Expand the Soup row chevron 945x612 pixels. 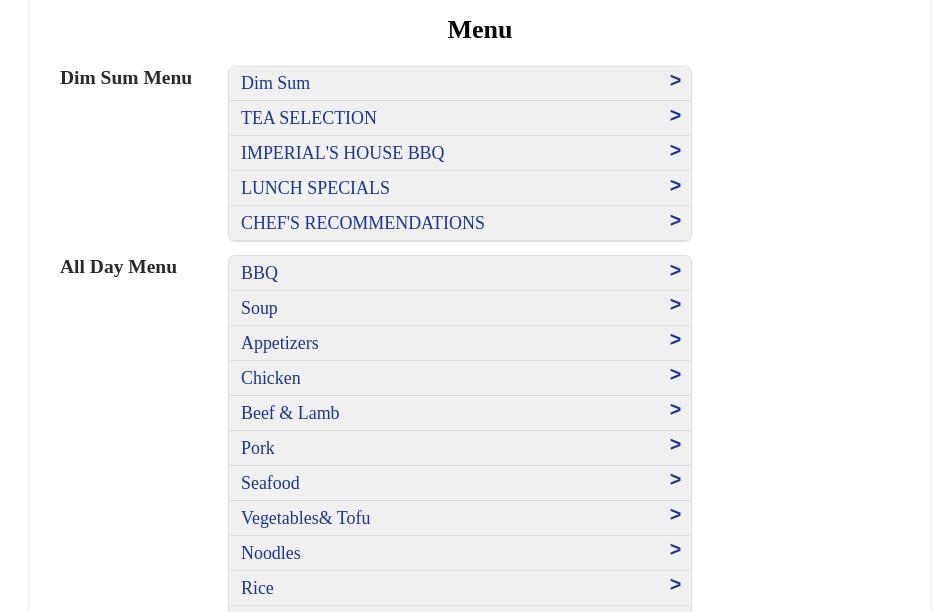click(675, 305)
